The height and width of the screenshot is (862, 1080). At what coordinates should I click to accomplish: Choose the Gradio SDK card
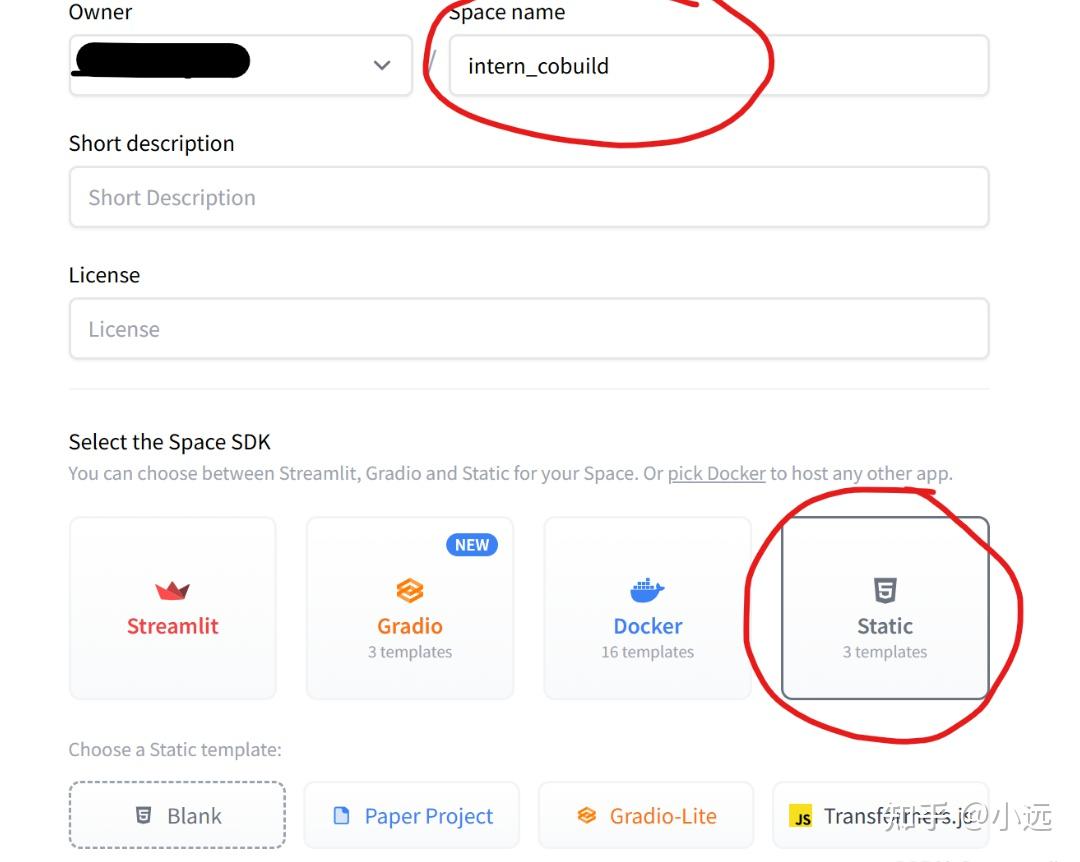pos(410,608)
